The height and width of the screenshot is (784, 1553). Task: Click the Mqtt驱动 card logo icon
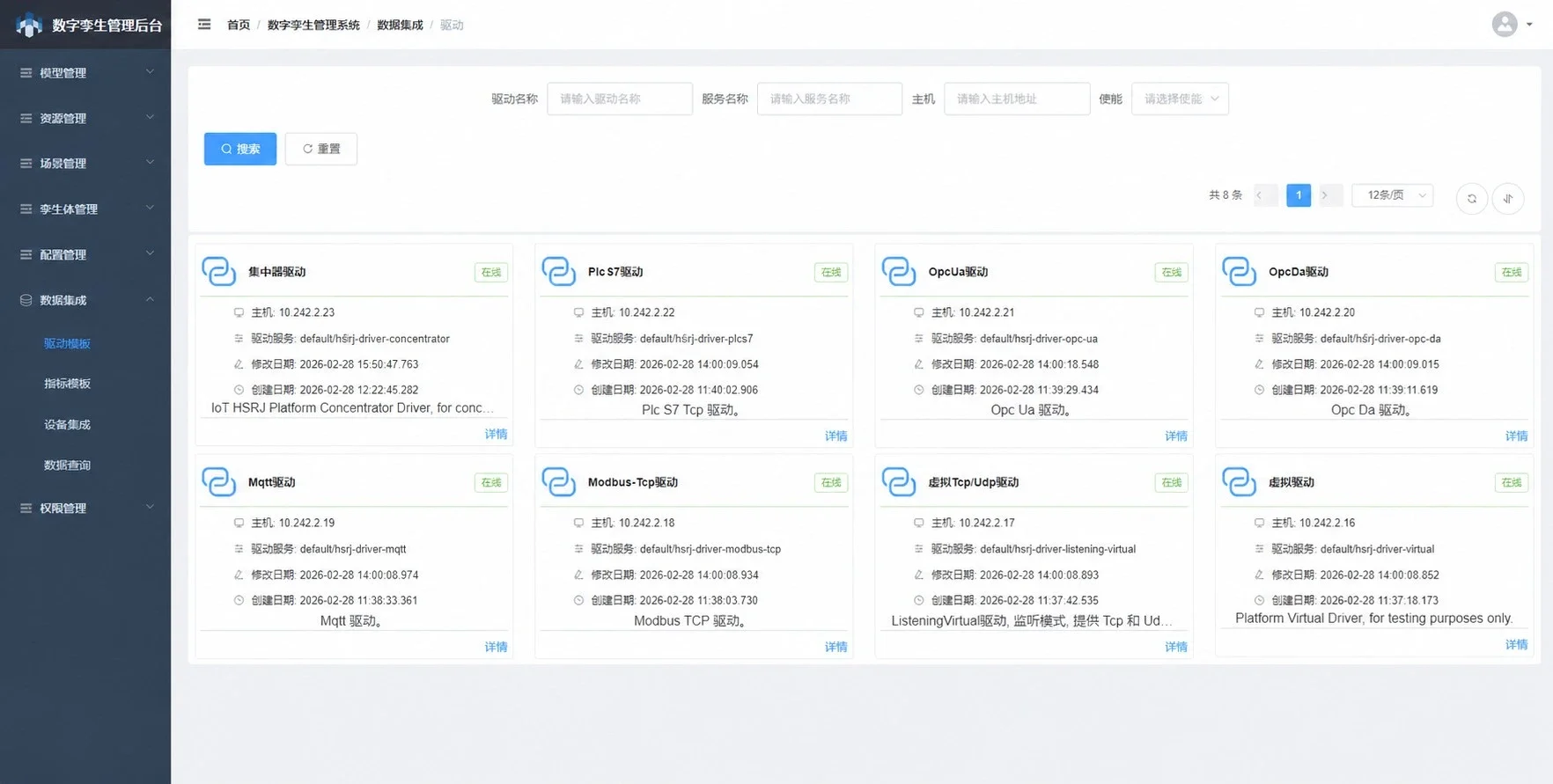219,481
